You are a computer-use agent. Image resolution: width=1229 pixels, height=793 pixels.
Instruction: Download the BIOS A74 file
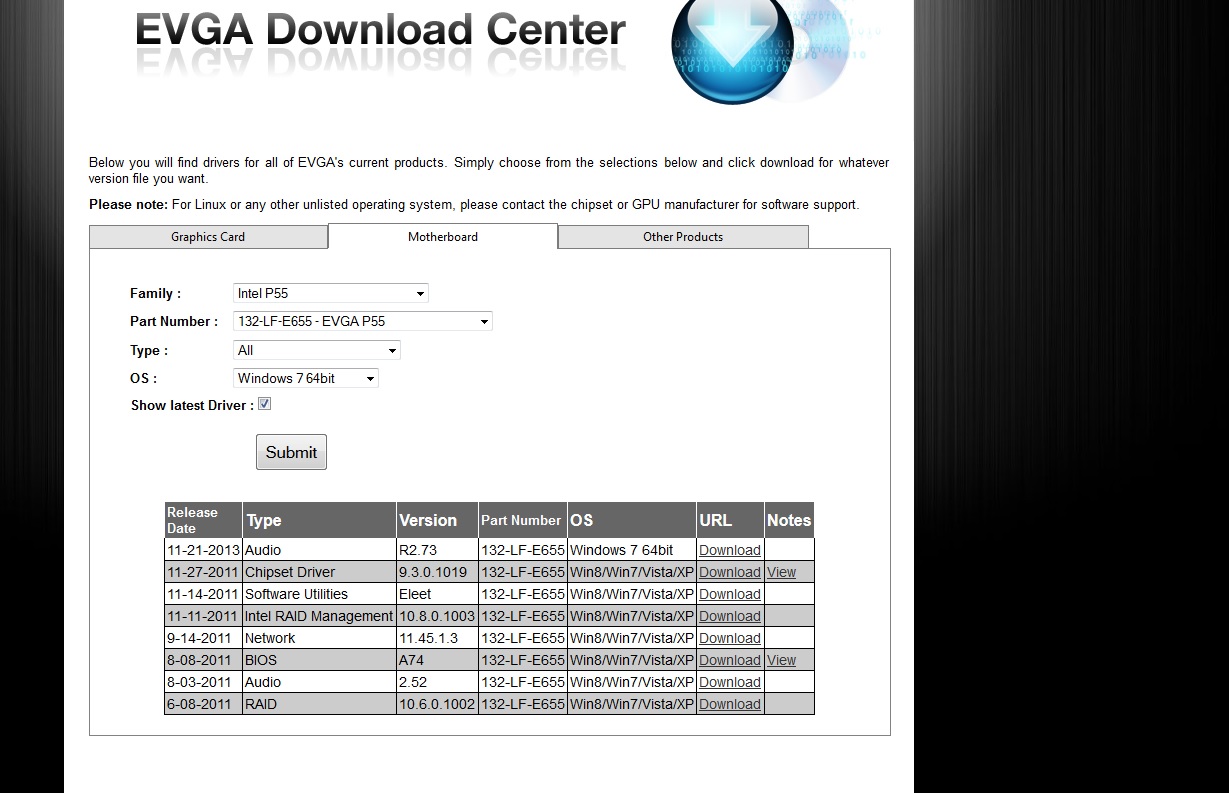(x=730, y=660)
